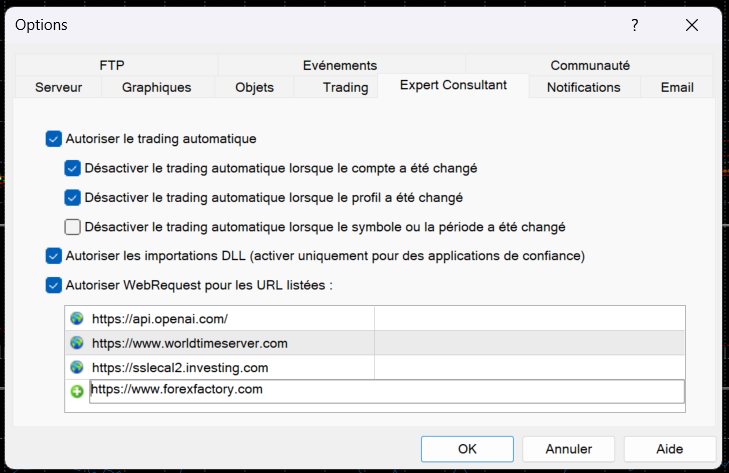The width and height of the screenshot is (729, 473).
Task: Switch to the Serveur tab
Action: click(x=59, y=87)
